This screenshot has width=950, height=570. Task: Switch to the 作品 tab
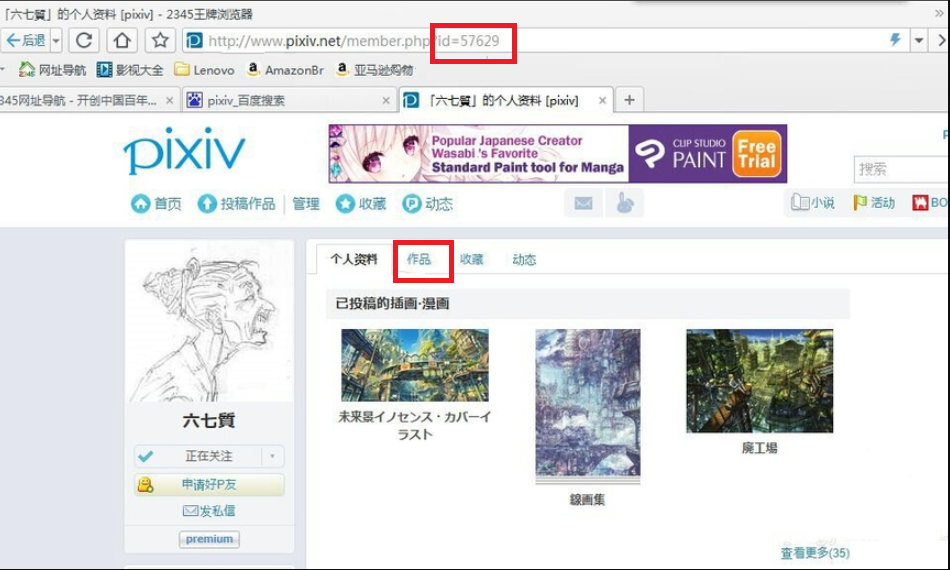pyautogui.click(x=419, y=259)
